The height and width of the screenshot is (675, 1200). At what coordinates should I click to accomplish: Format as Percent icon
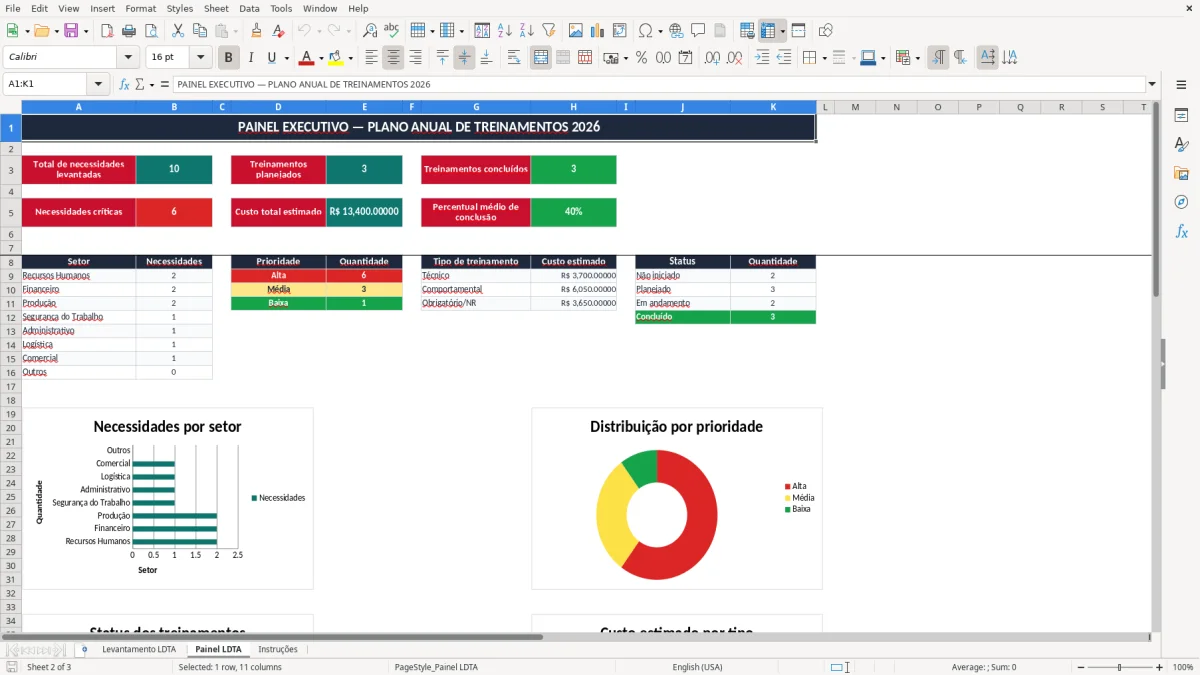pos(642,58)
